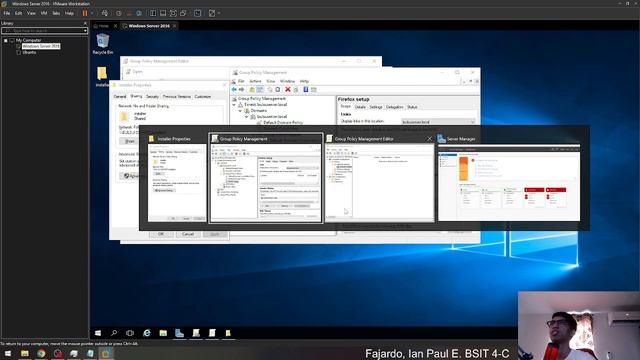Click Cancel in installer Properties dialog
This screenshot has width=640, height=360.
(188, 234)
